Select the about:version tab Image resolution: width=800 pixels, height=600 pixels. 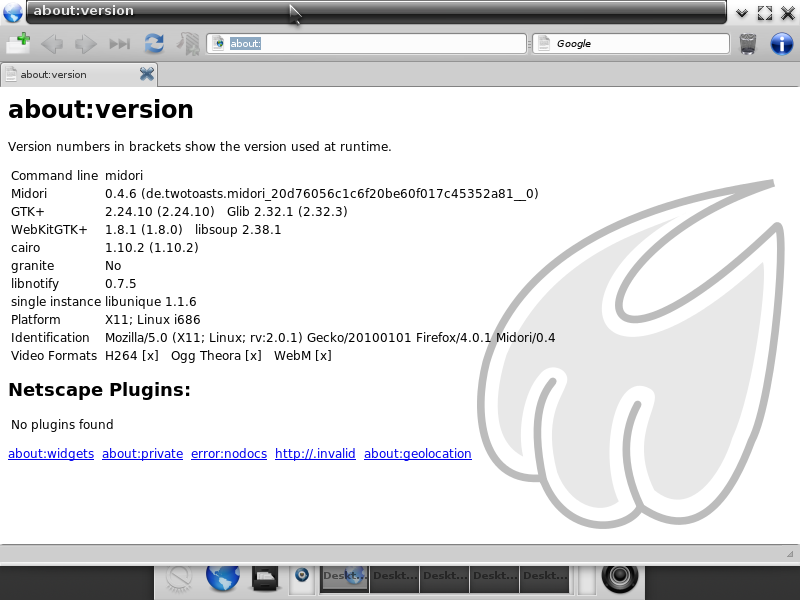[79, 74]
